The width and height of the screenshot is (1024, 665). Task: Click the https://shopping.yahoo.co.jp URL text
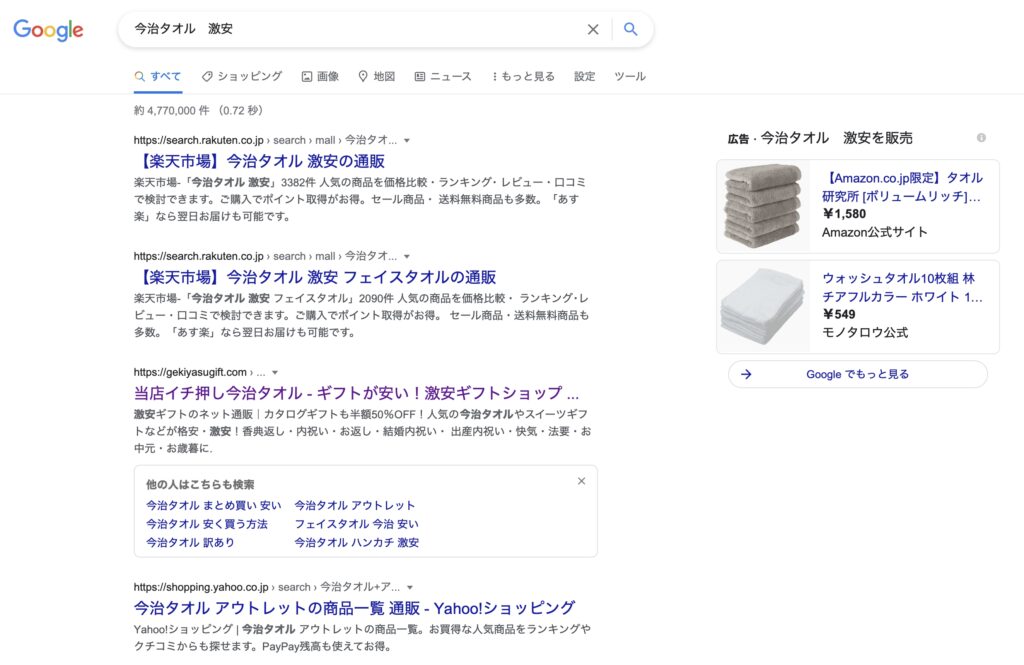point(201,587)
